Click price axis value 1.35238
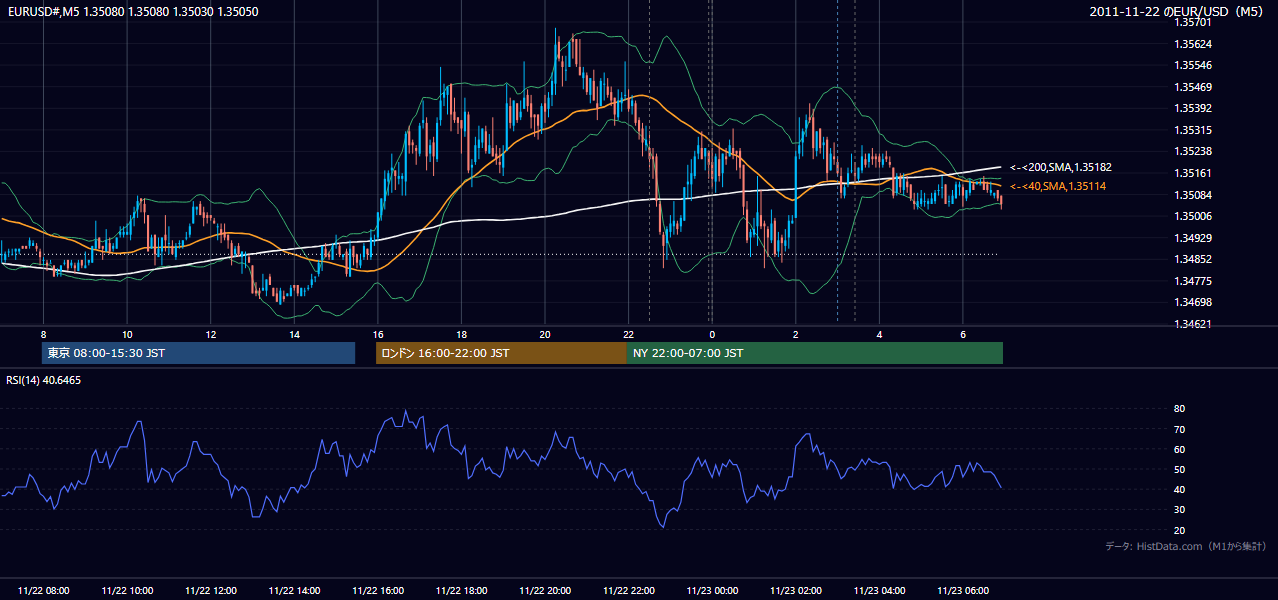 1194,152
